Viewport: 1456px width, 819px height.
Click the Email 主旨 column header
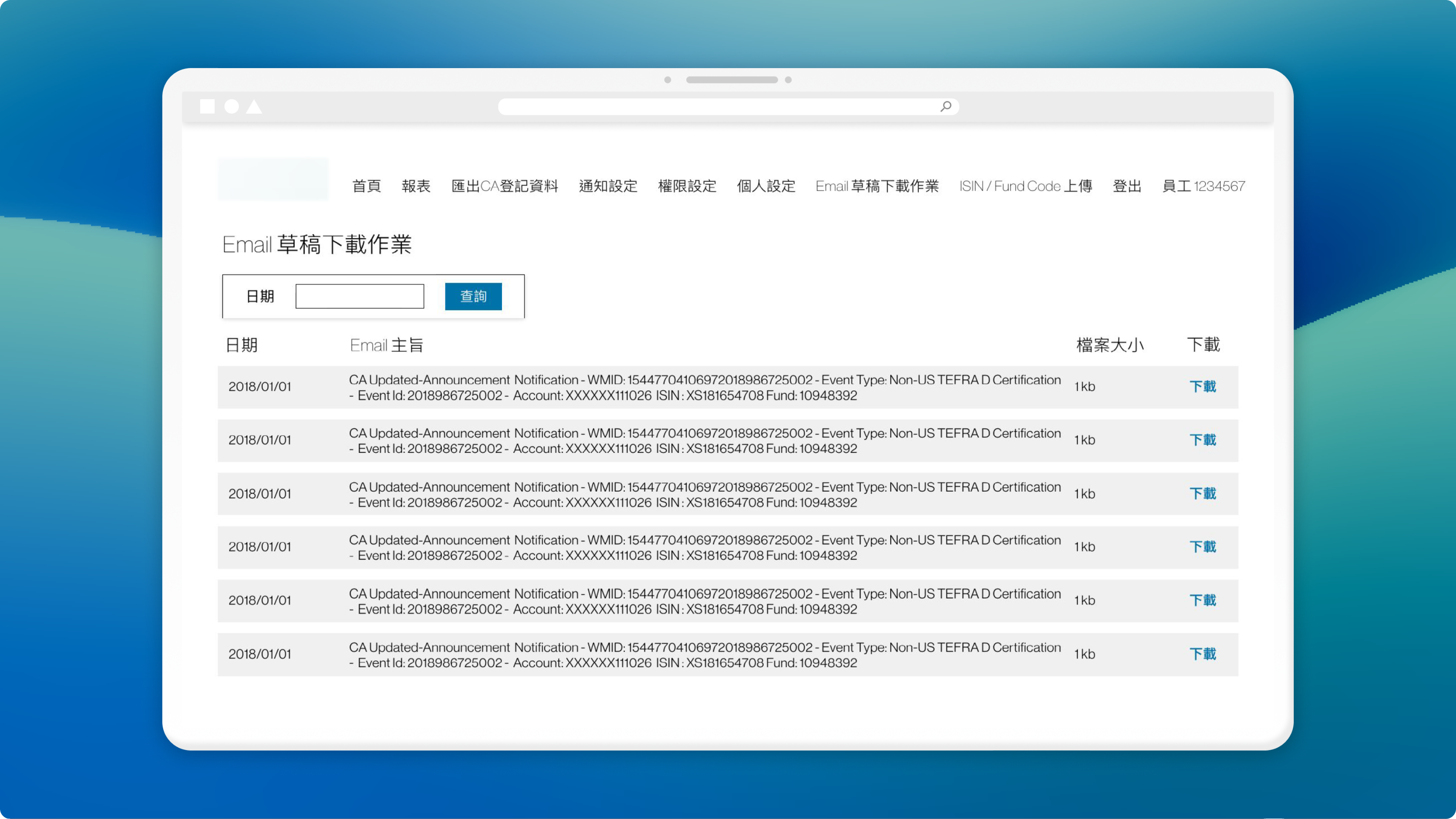pyautogui.click(x=387, y=345)
